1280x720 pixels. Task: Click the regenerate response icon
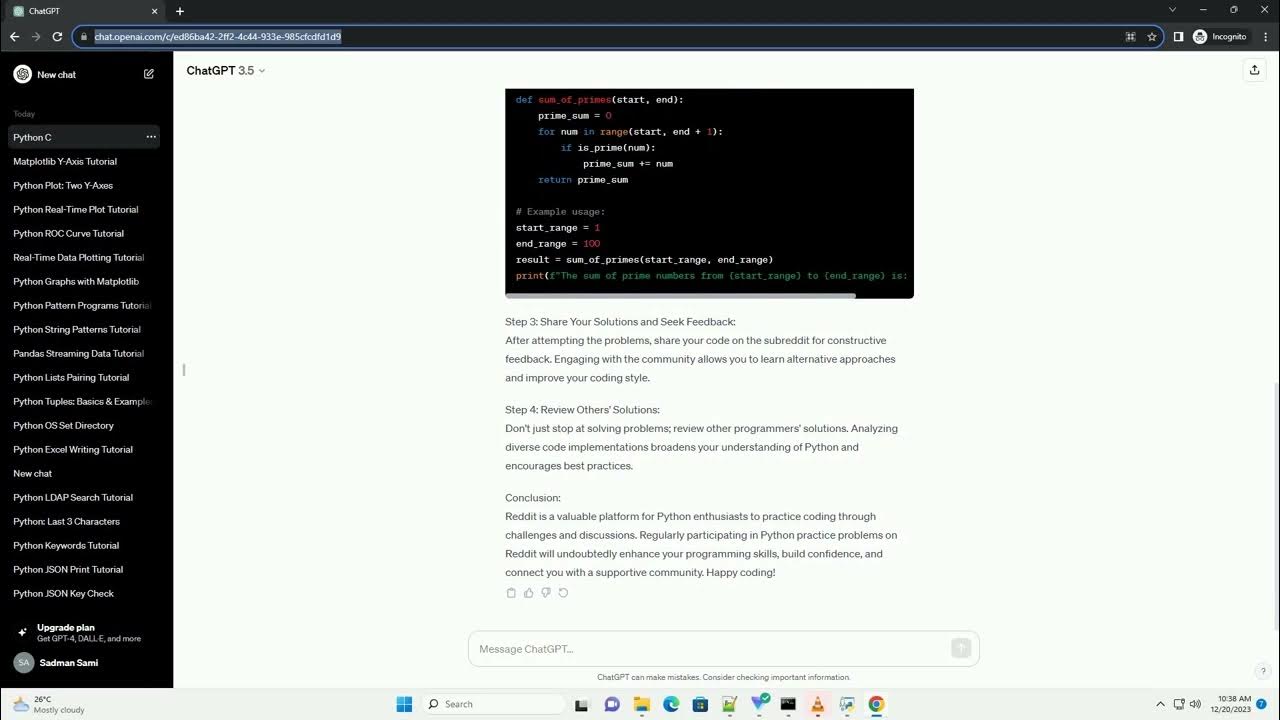[x=563, y=593]
